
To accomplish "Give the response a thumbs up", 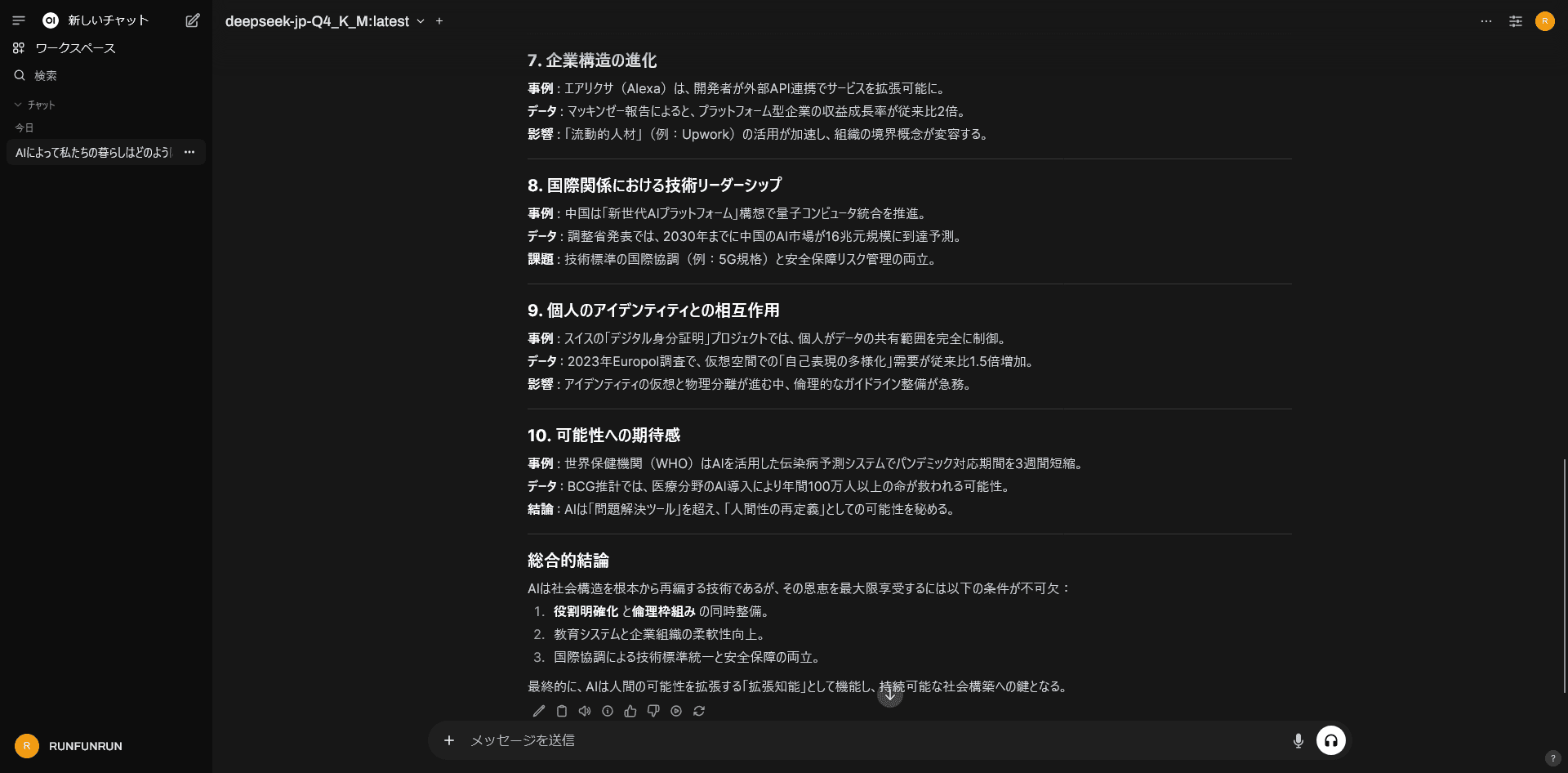I will click(630, 711).
